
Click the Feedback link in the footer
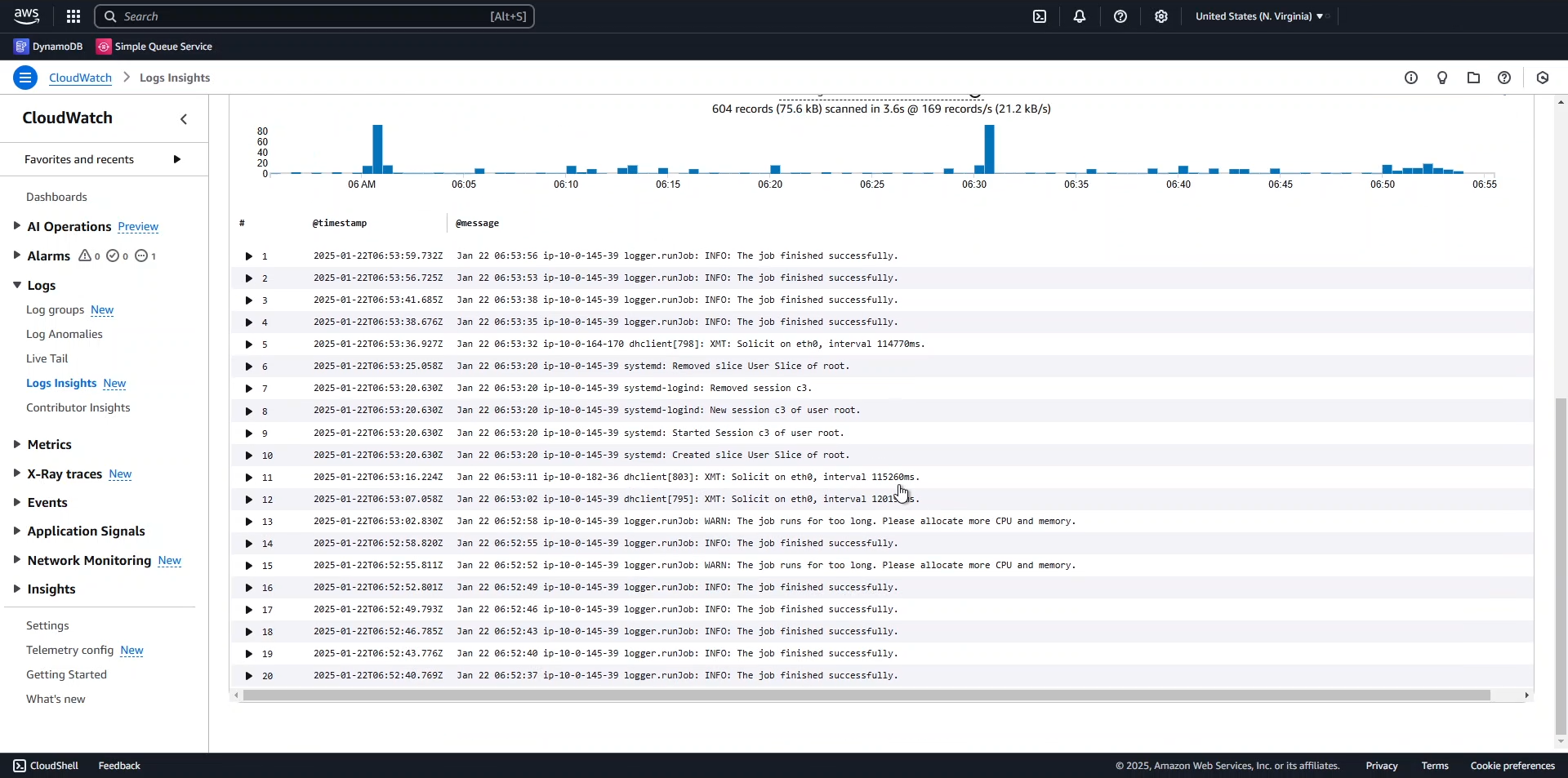pos(119,766)
